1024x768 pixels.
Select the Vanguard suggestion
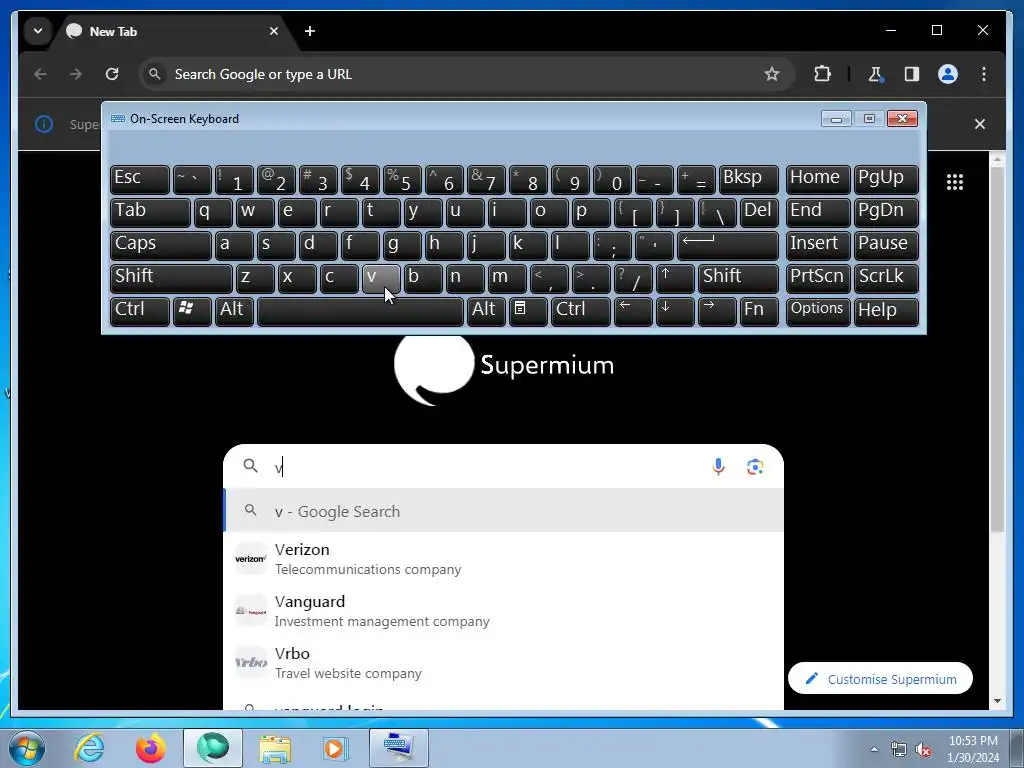tap(504, 611)
